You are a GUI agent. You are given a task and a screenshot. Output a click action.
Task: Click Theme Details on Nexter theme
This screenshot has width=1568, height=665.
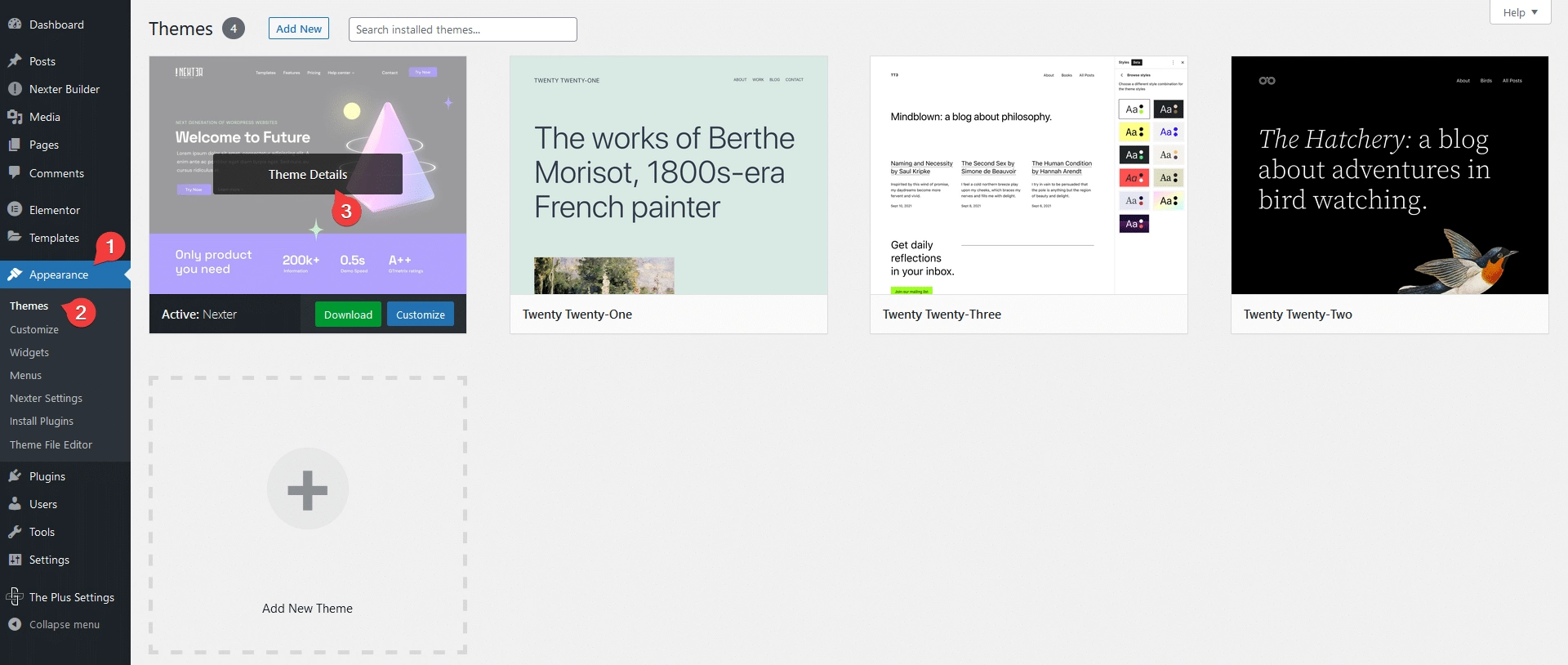coord(308,174)
